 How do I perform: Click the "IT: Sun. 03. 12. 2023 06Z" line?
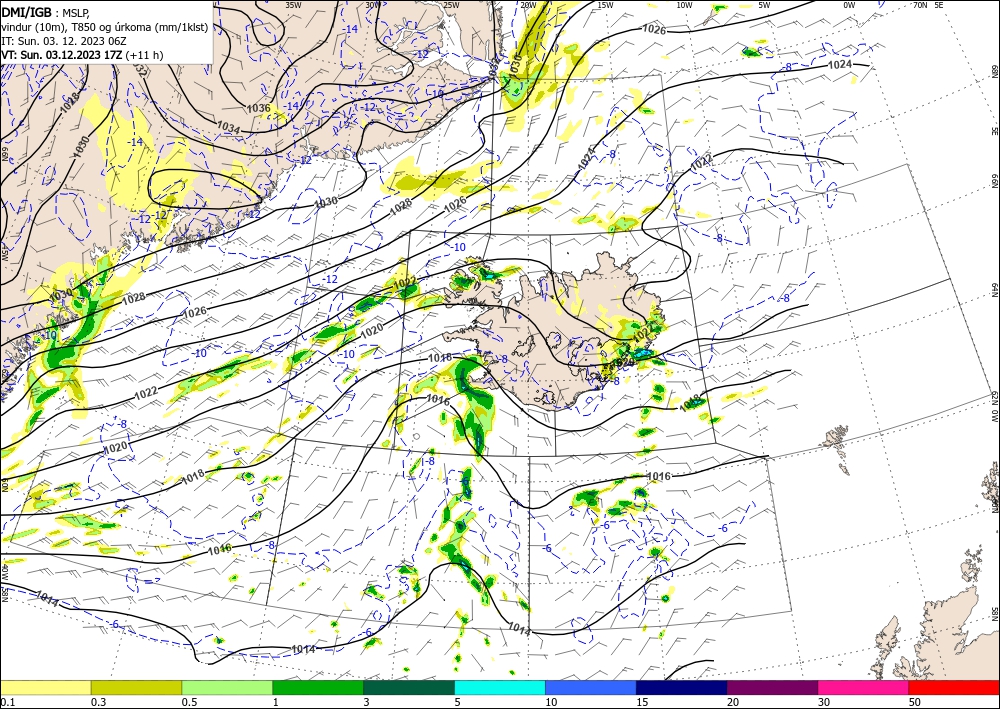(64, 41)
